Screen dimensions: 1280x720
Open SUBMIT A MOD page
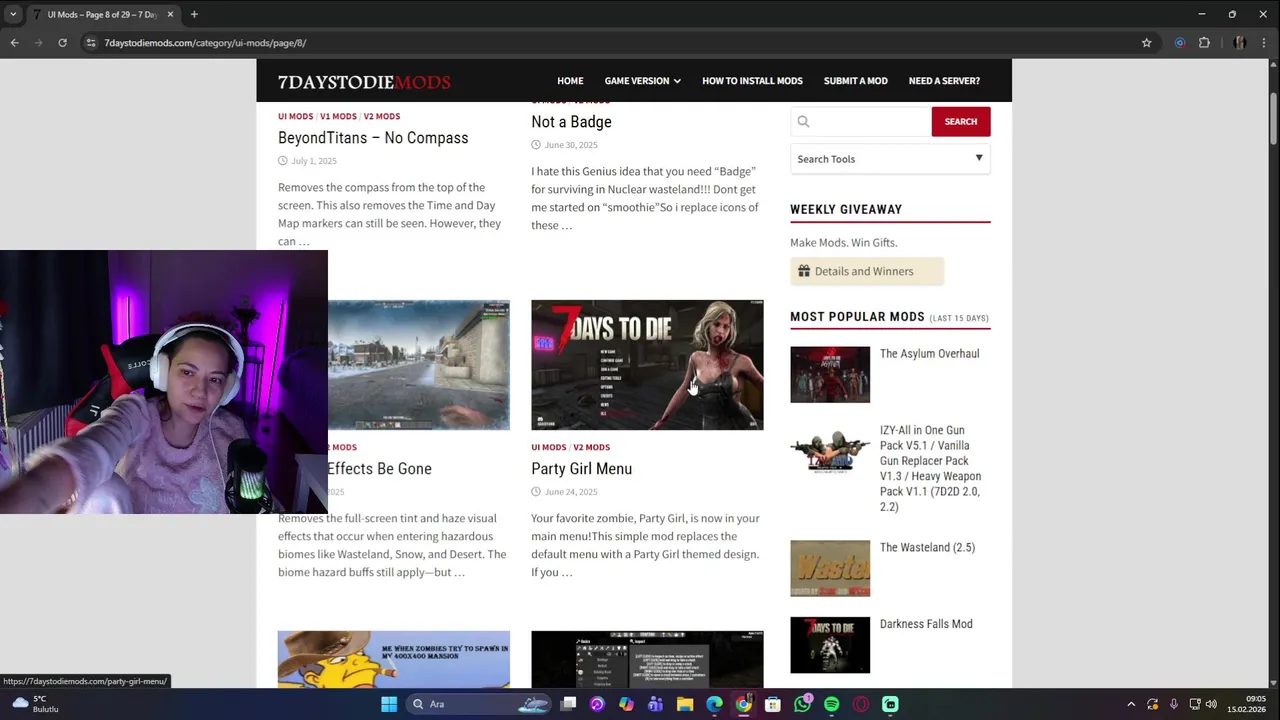[856, 81]
